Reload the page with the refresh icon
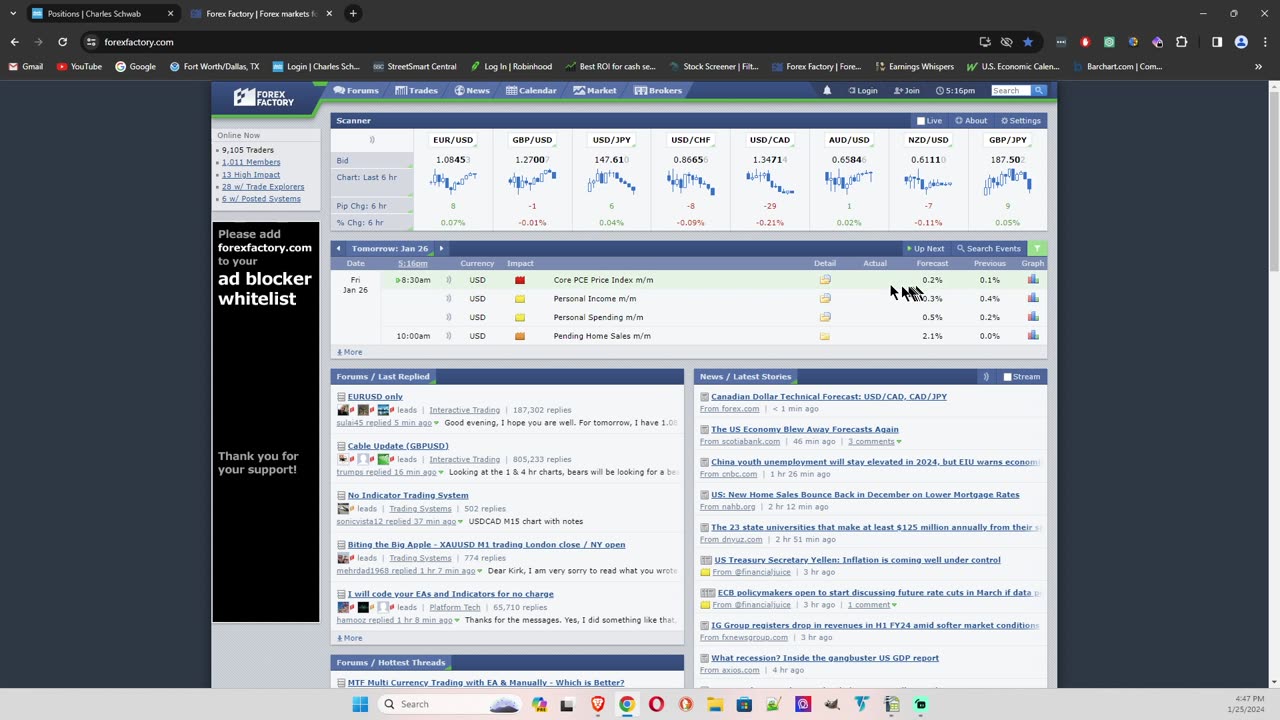Image resolution: width=1280 pixels, height=720 pixels. coord(62,42)
